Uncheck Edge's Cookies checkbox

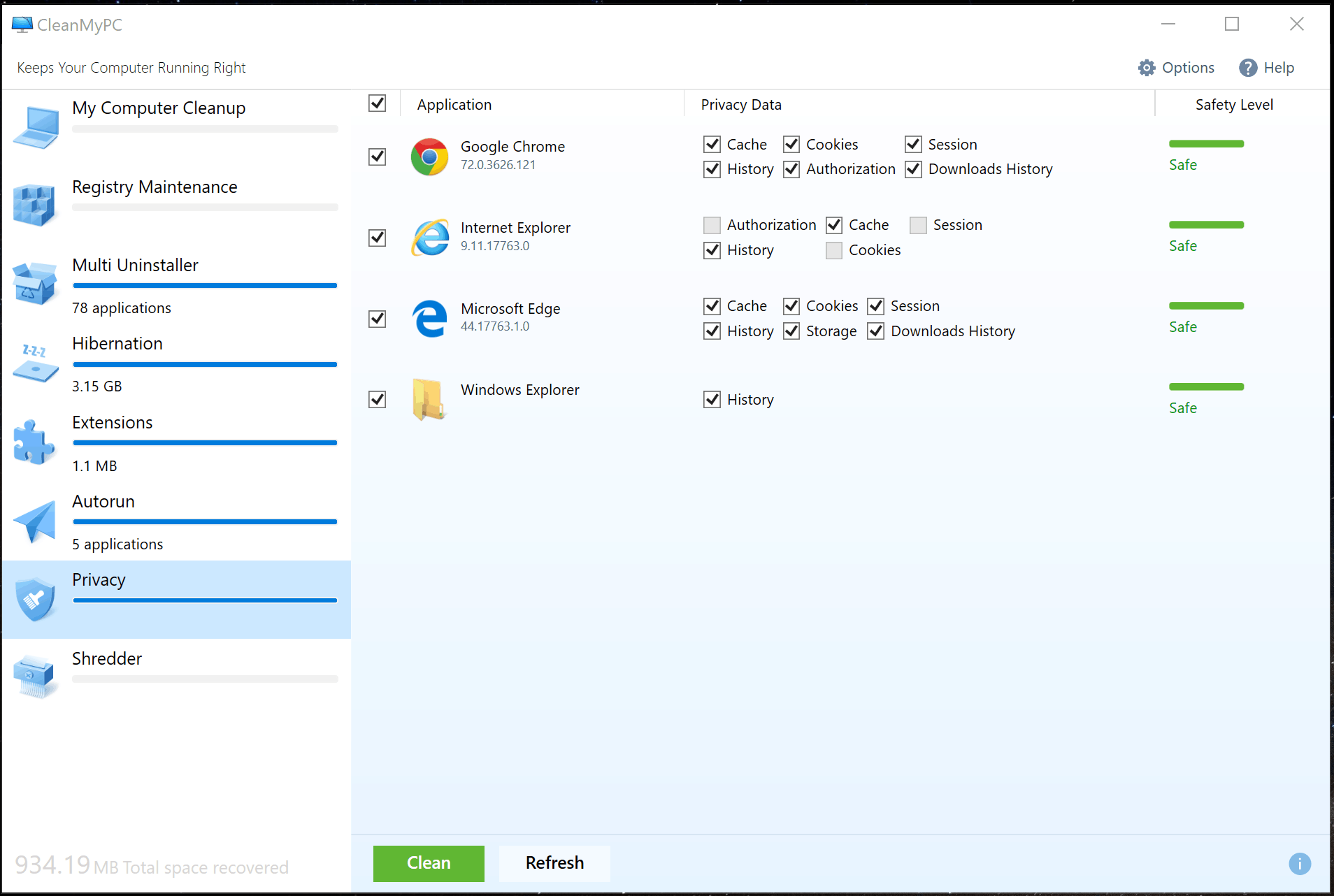pos(791,306)
